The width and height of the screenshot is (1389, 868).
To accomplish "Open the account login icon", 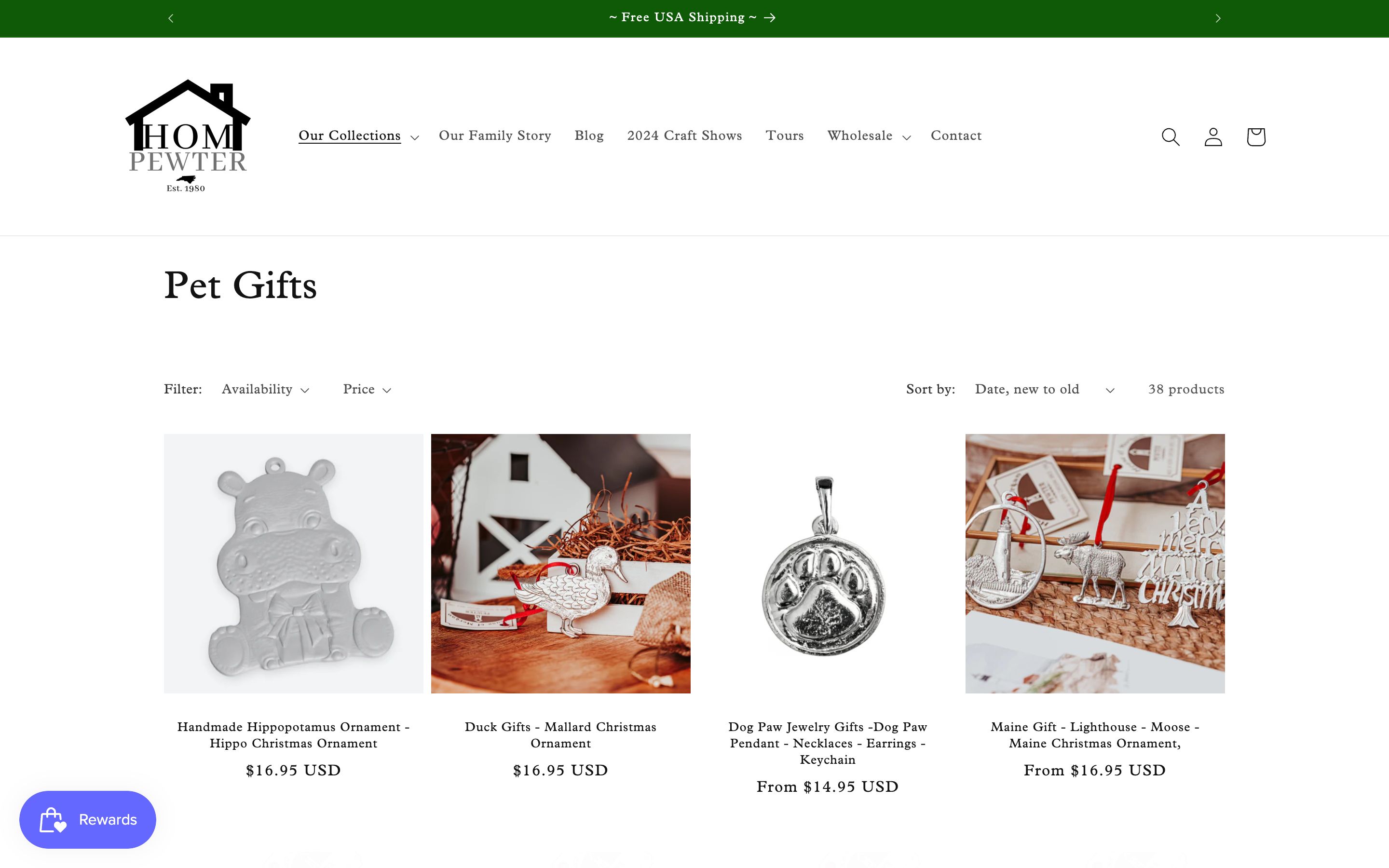I will point(1213,136).
